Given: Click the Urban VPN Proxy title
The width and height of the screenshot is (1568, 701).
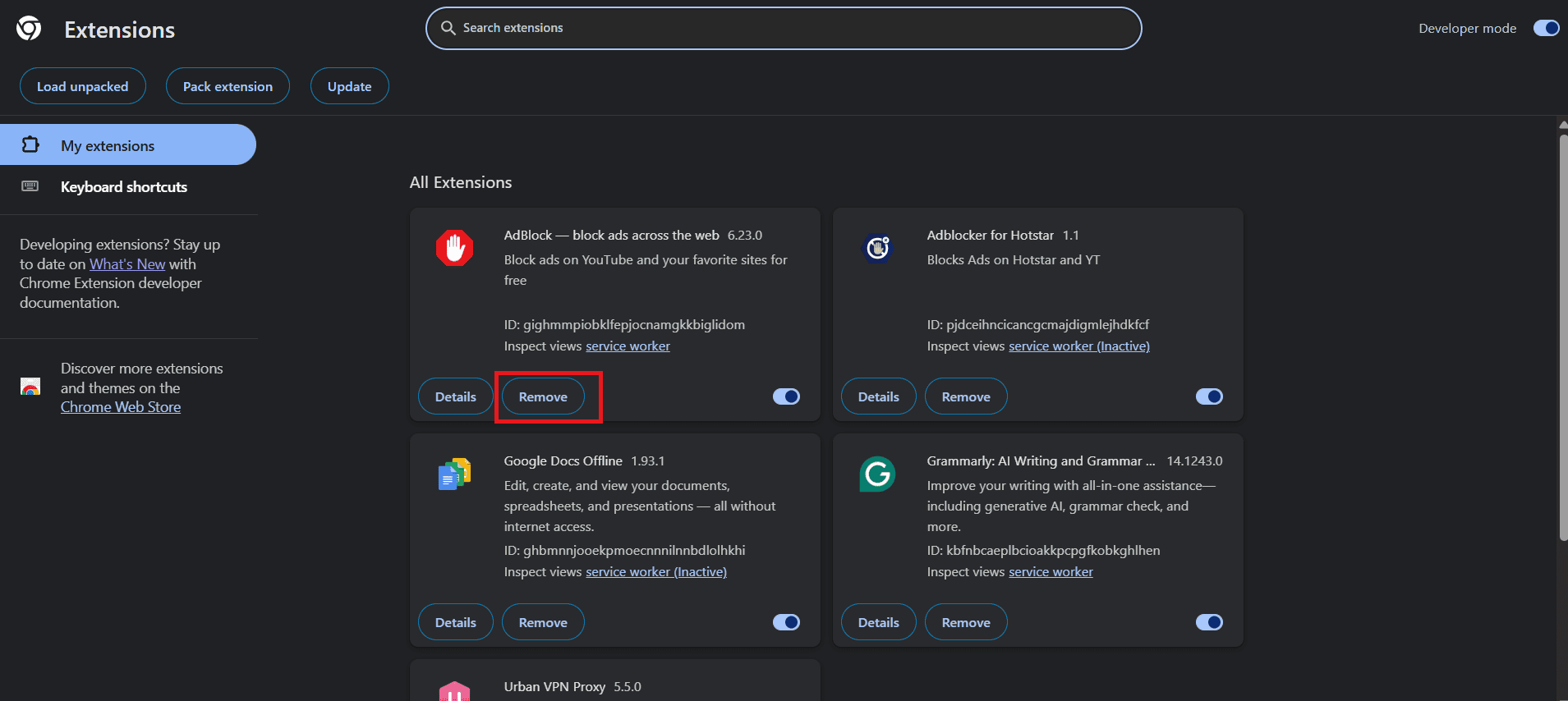Looking at the screenshot, I should 554,687.
